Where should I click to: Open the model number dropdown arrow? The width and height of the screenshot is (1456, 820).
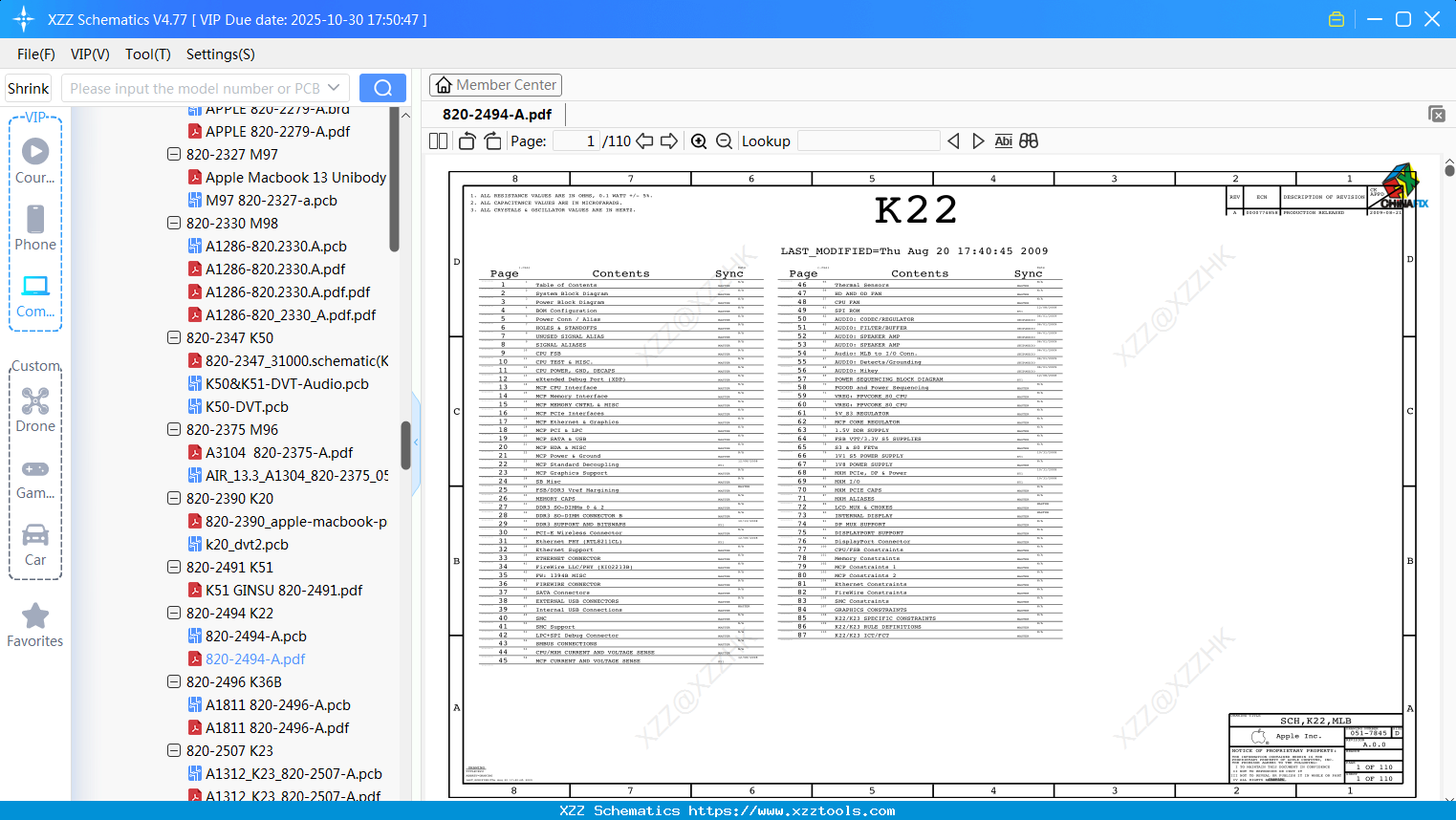(x=334, y=88)
